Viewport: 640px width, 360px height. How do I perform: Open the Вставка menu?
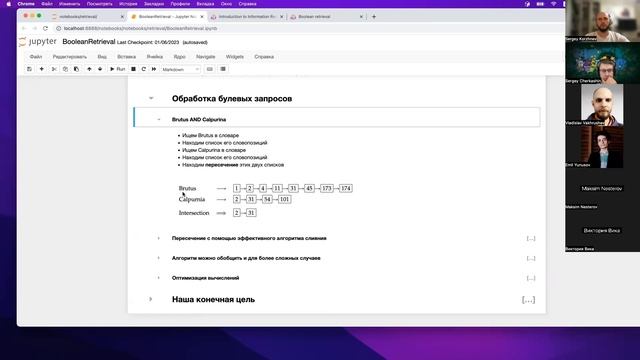point(127,57)
